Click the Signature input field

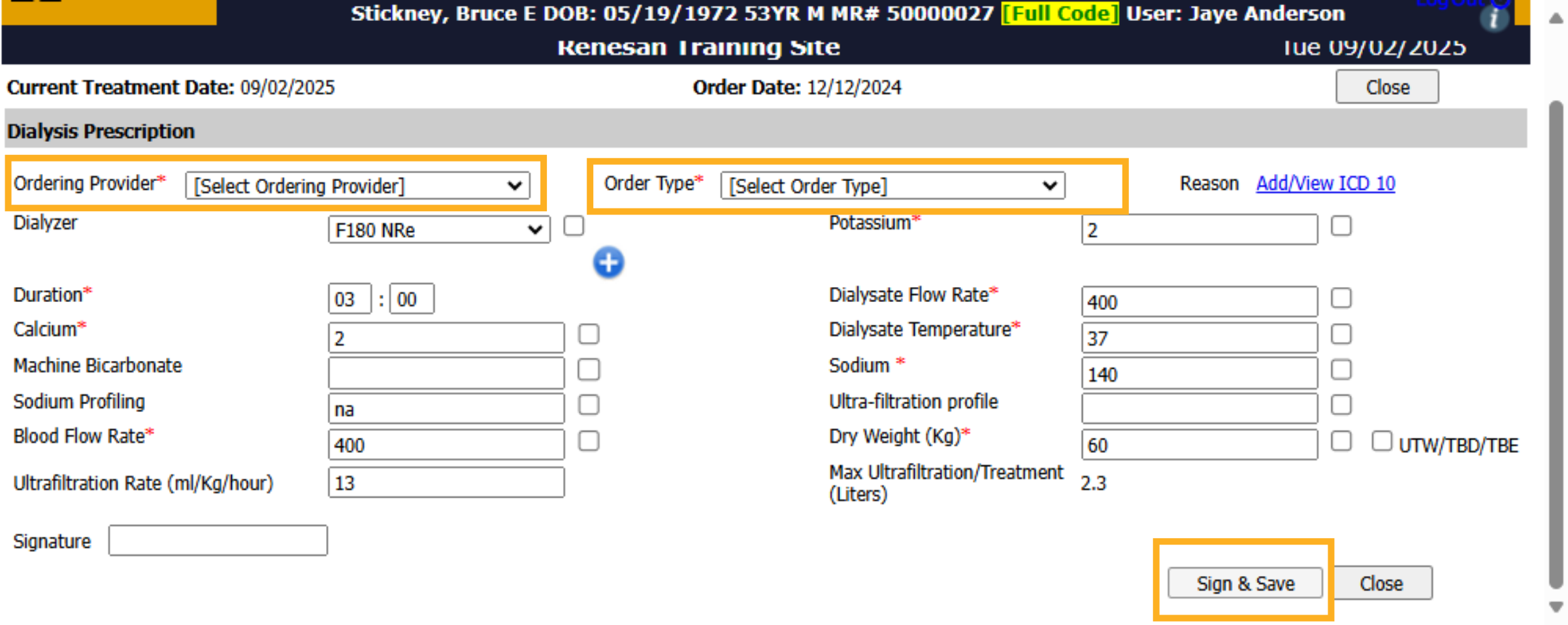[x=218, y=541]
